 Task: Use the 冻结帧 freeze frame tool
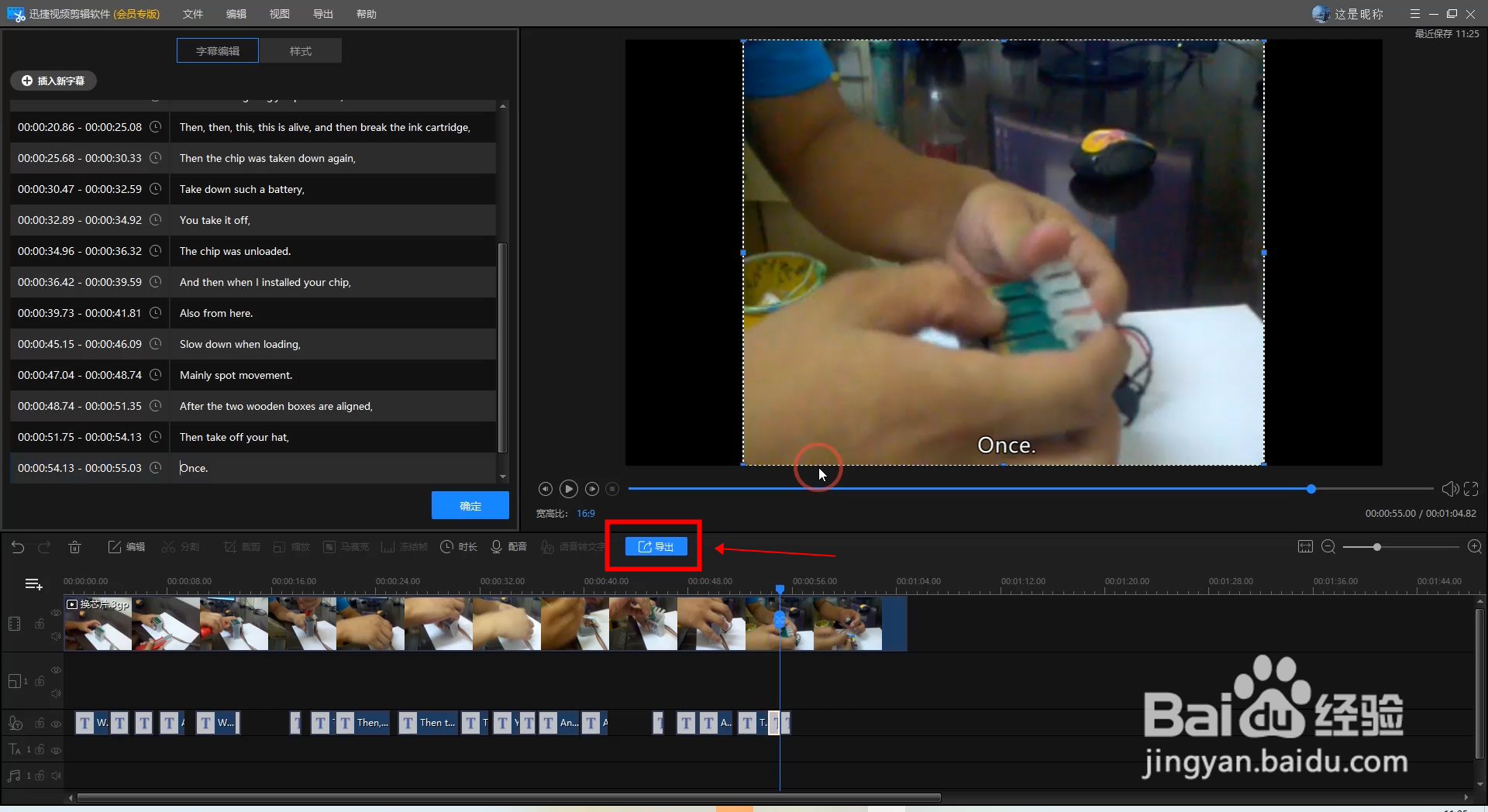pyautogui.click(x=404, y=547)
